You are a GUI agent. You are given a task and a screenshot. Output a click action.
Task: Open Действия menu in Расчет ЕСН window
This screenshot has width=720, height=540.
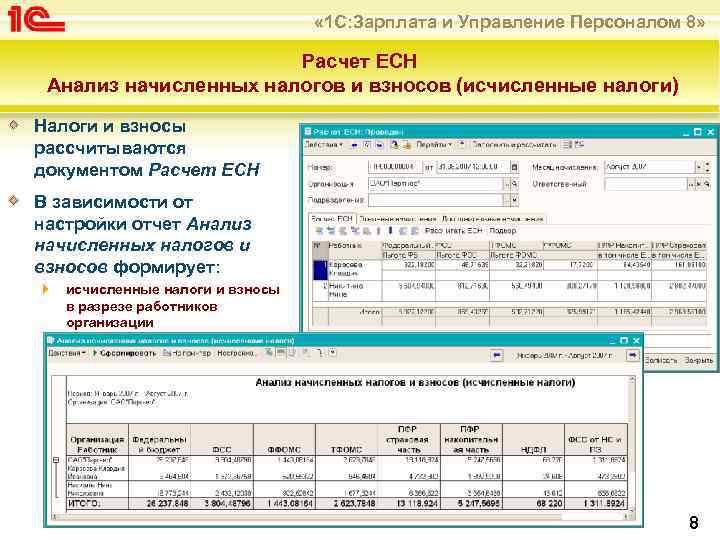[x=324, y=145]
